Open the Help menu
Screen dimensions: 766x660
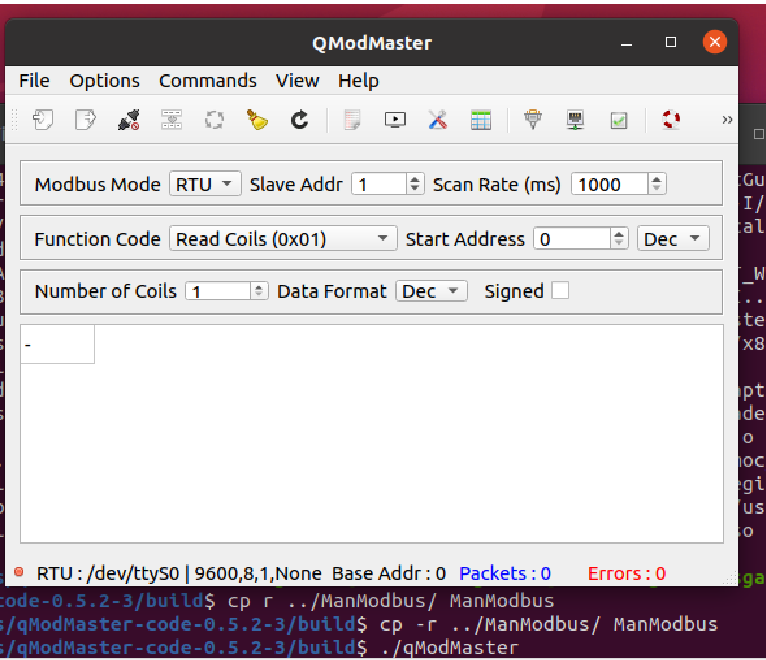point(358,81)
